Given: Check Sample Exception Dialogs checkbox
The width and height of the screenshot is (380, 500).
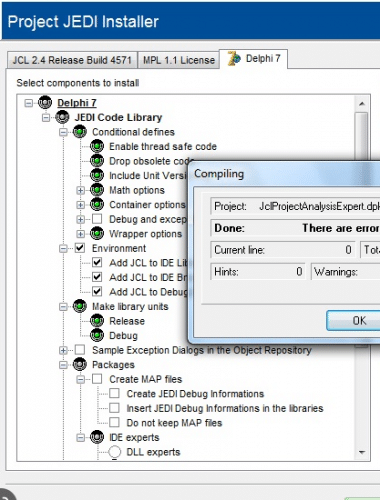Looking at the screenshot, I should pyautogui.click(x=80, y=350).
